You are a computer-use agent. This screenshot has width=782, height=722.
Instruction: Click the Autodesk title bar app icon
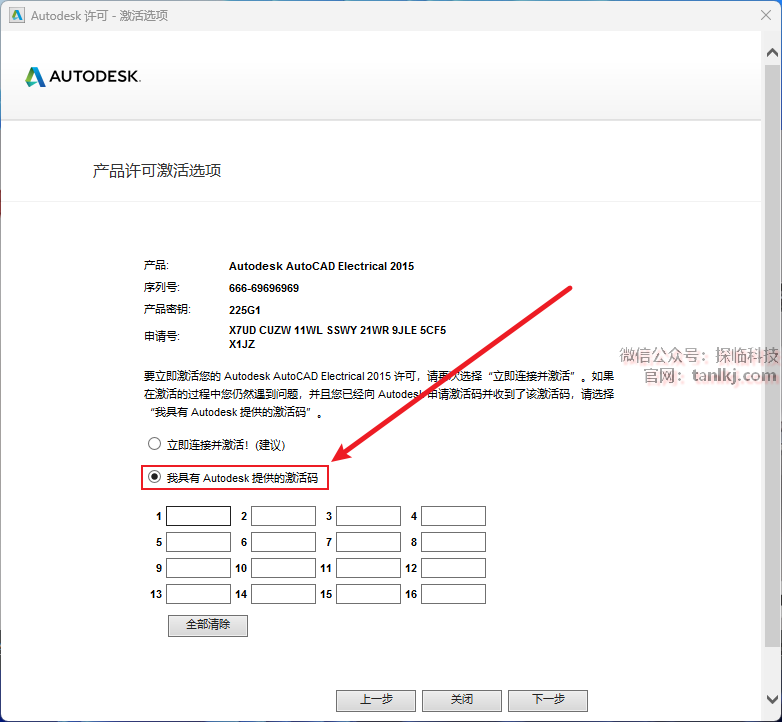17,15
